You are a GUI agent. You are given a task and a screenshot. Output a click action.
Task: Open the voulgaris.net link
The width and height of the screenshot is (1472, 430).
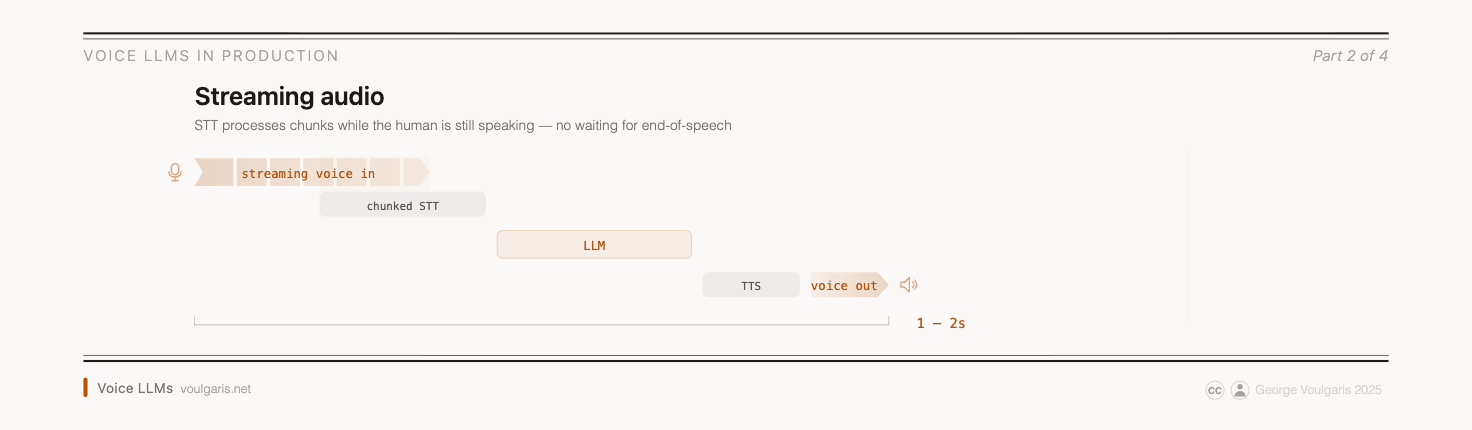(216, 389)
